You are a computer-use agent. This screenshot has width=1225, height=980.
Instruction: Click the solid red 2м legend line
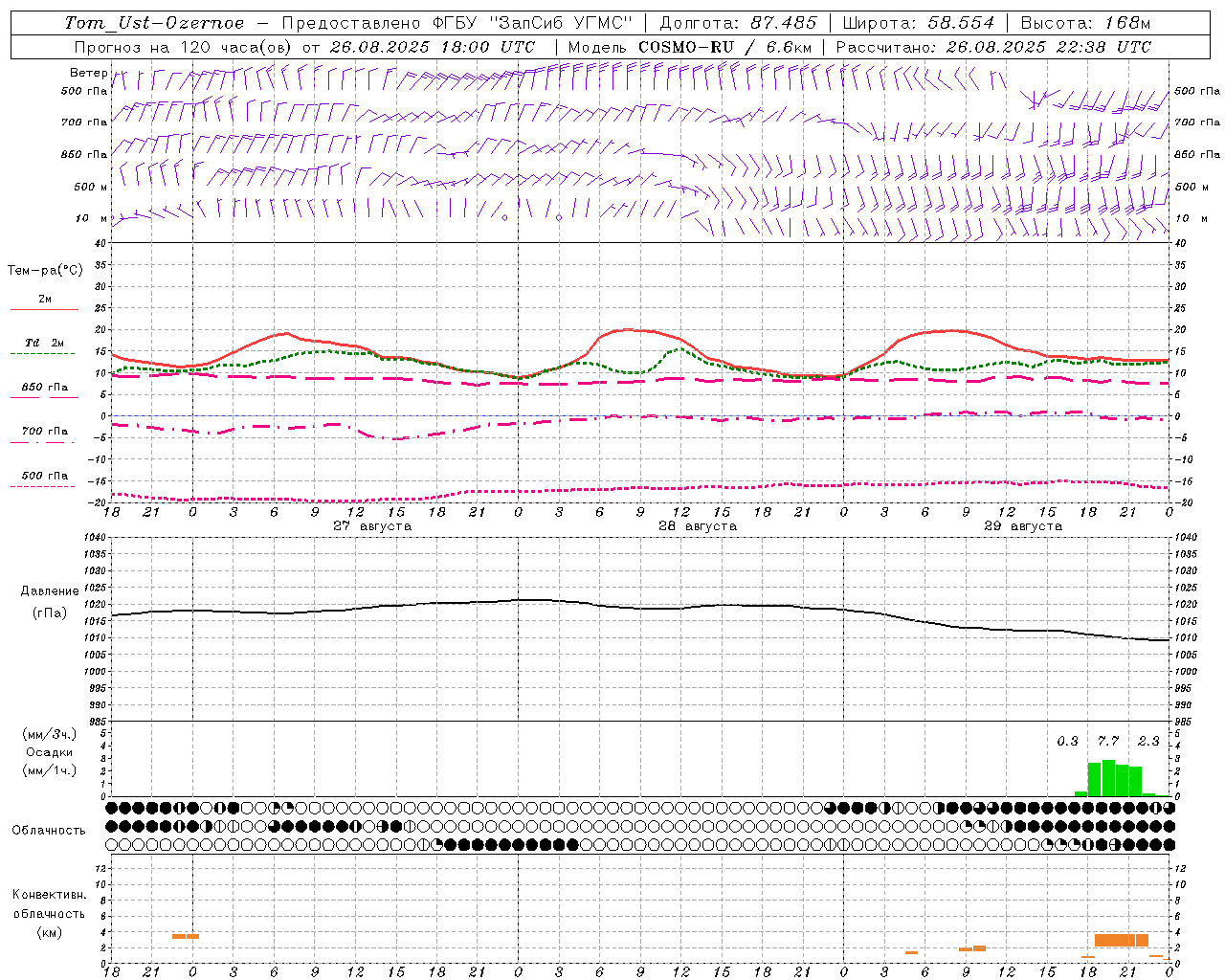(x=44, y=309)
